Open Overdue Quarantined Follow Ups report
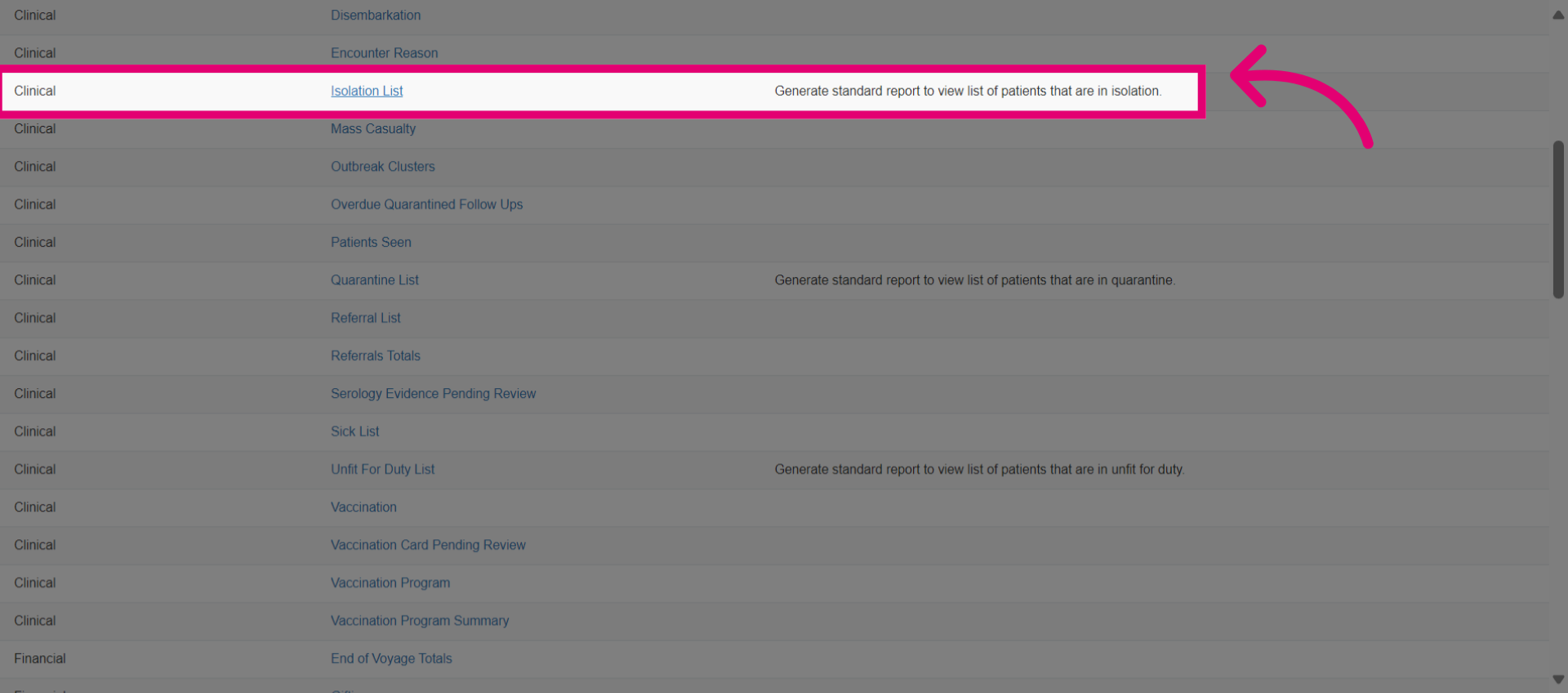This screenshot has height=693, width=1568. click(x=426, y=204)
